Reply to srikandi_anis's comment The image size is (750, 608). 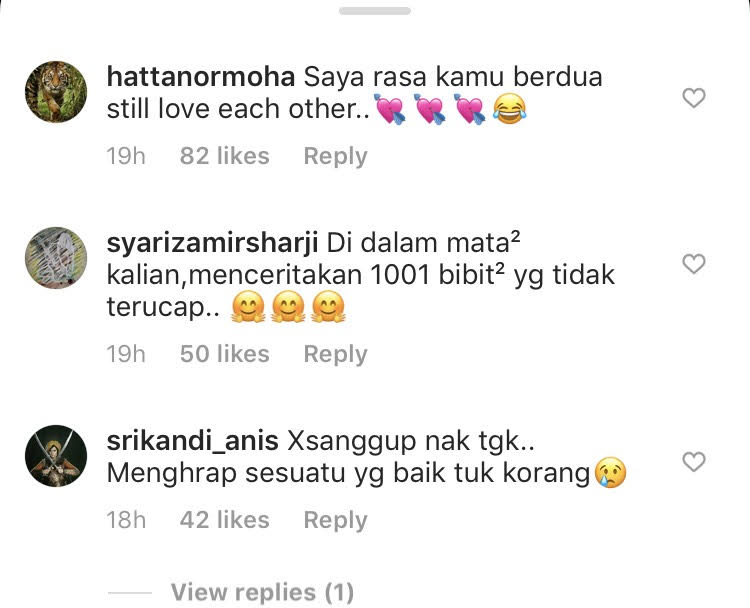pos(335,520)
